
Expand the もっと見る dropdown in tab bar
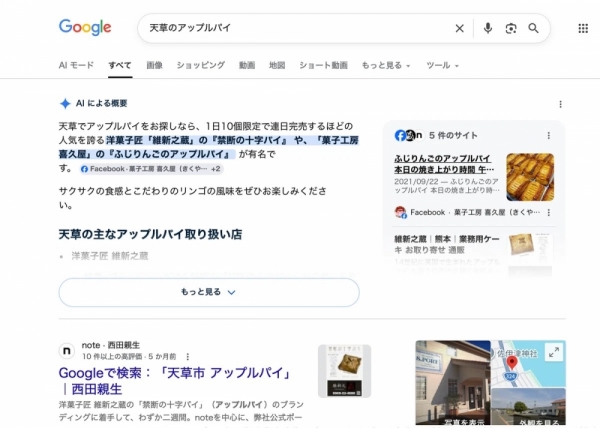coord(386,65)
